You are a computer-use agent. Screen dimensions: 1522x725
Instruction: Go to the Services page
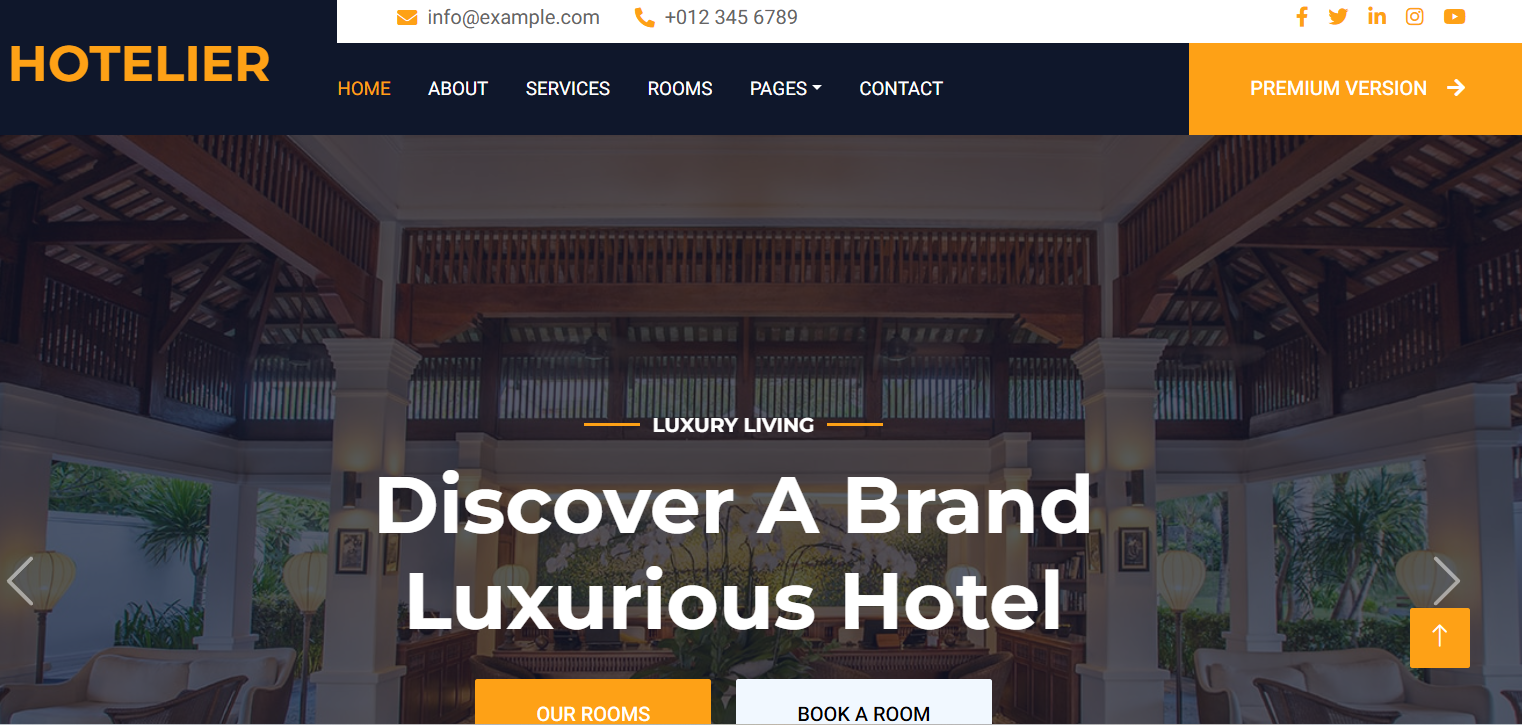[x=568, y=89]
